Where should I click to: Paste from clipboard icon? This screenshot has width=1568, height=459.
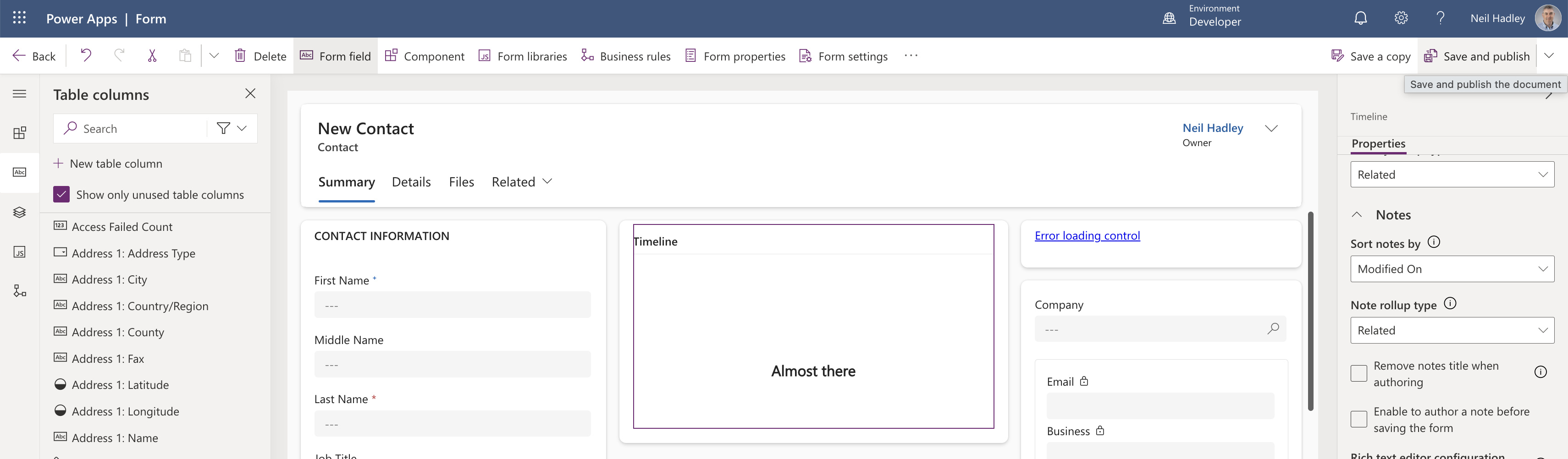pyautogui.click(x=185, y=56)
